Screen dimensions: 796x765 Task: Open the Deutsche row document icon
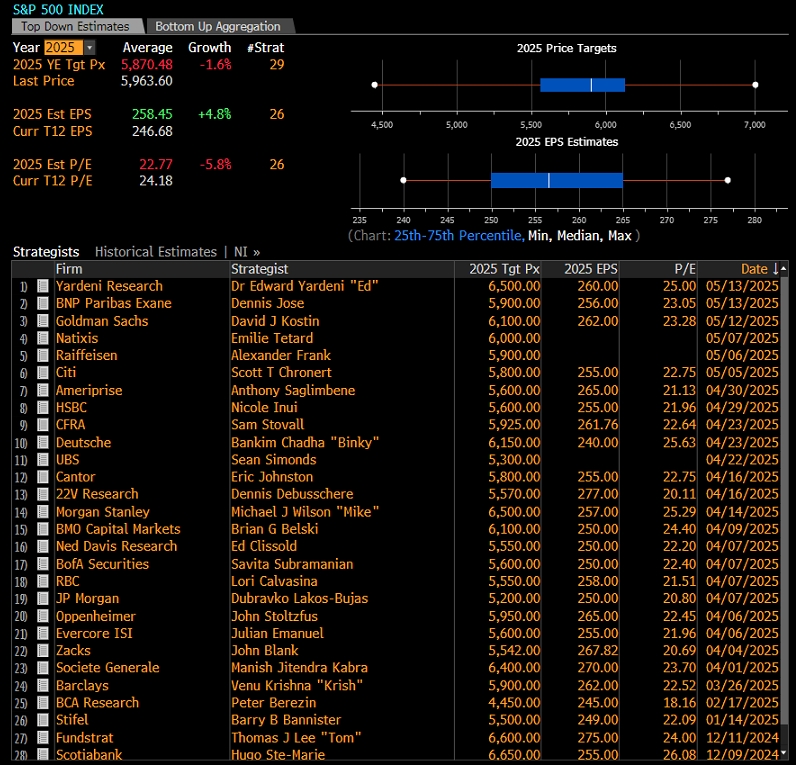[x=43, y=443]
